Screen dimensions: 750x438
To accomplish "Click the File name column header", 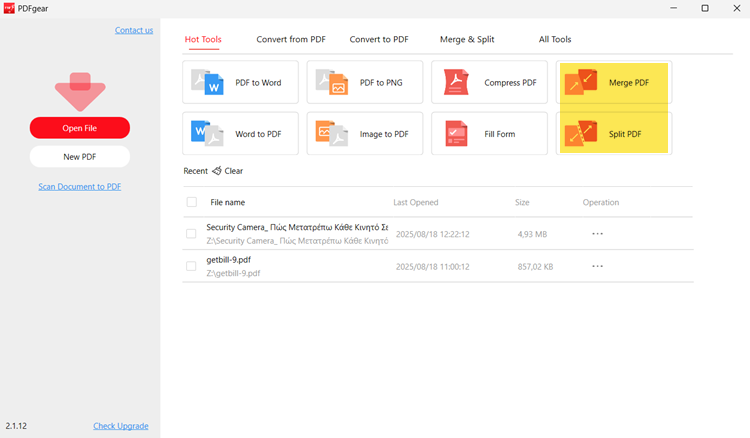I will point(228,202).
